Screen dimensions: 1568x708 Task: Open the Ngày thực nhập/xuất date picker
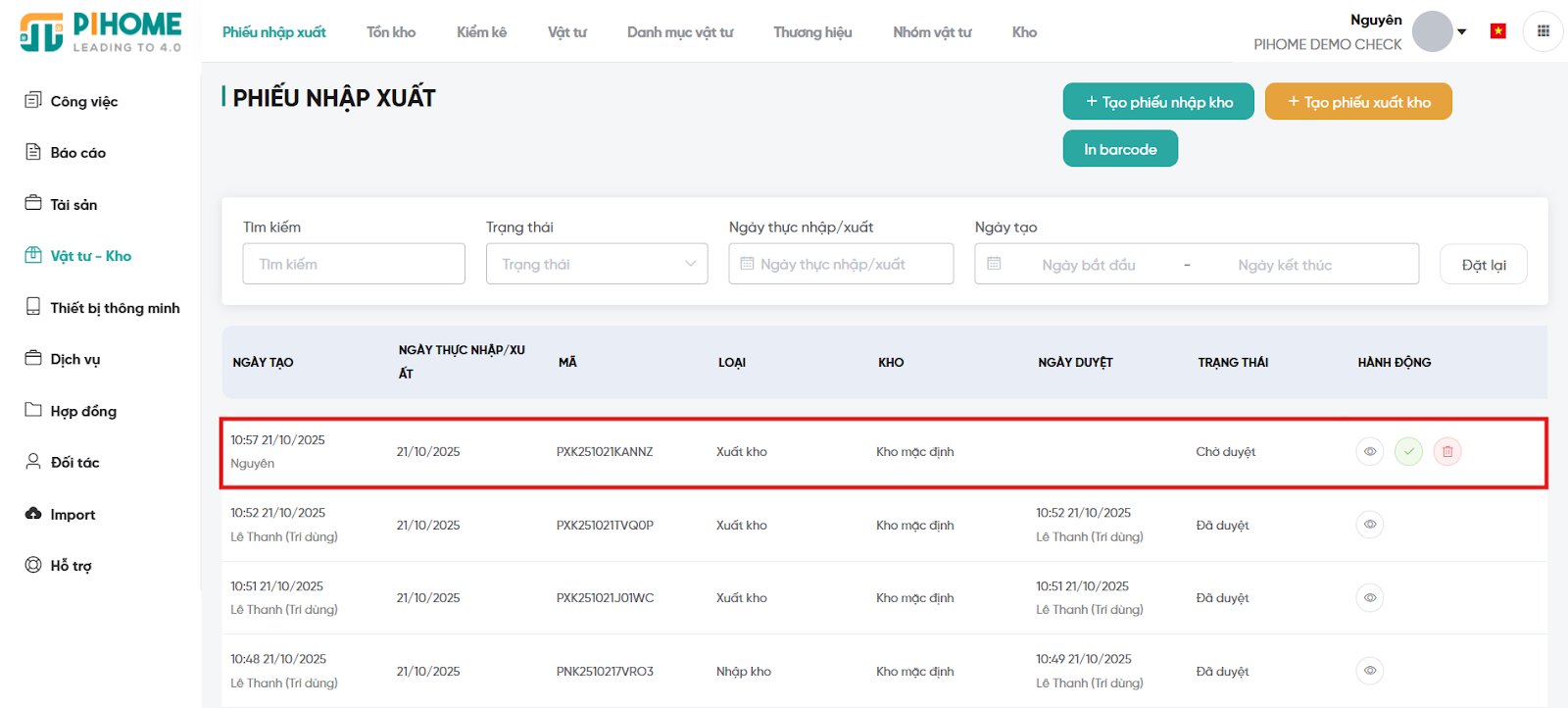point(841,264)
